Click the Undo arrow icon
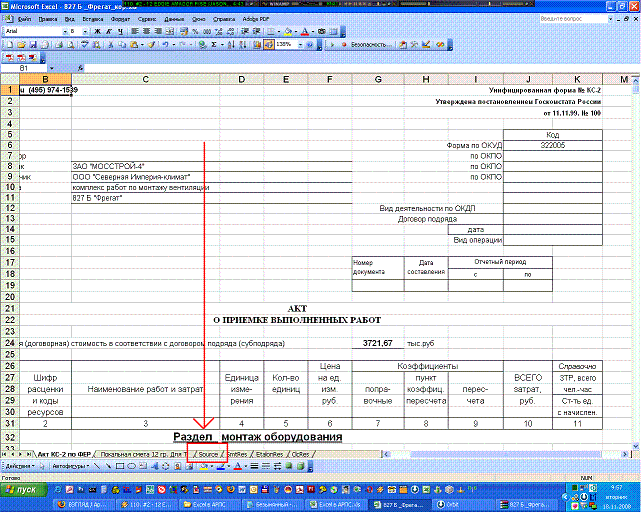This screenshot has height=512, width=641. (163, 45)
